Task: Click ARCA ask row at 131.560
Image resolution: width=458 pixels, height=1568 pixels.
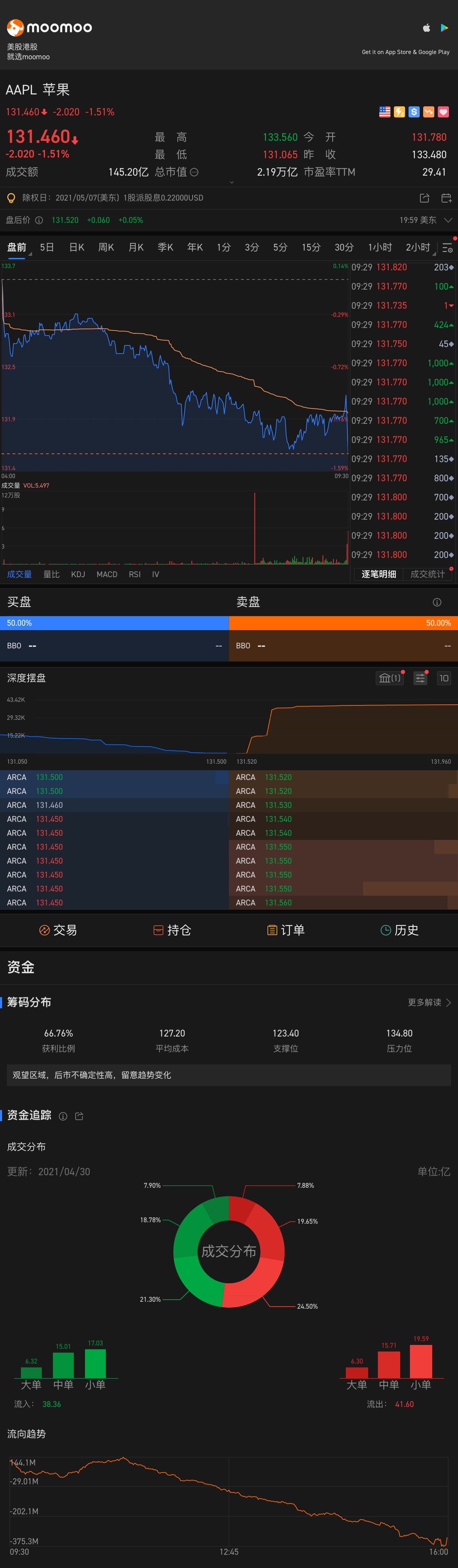Action: coord(344,903)
